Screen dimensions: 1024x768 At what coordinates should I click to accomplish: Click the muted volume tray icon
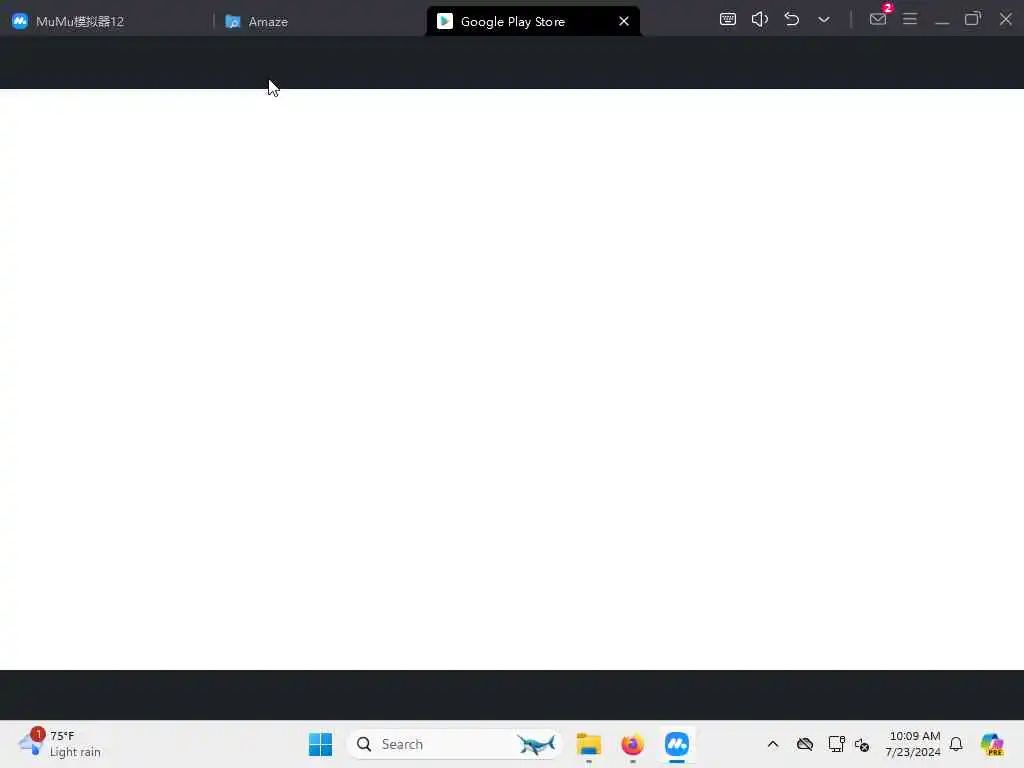[862, 744]
